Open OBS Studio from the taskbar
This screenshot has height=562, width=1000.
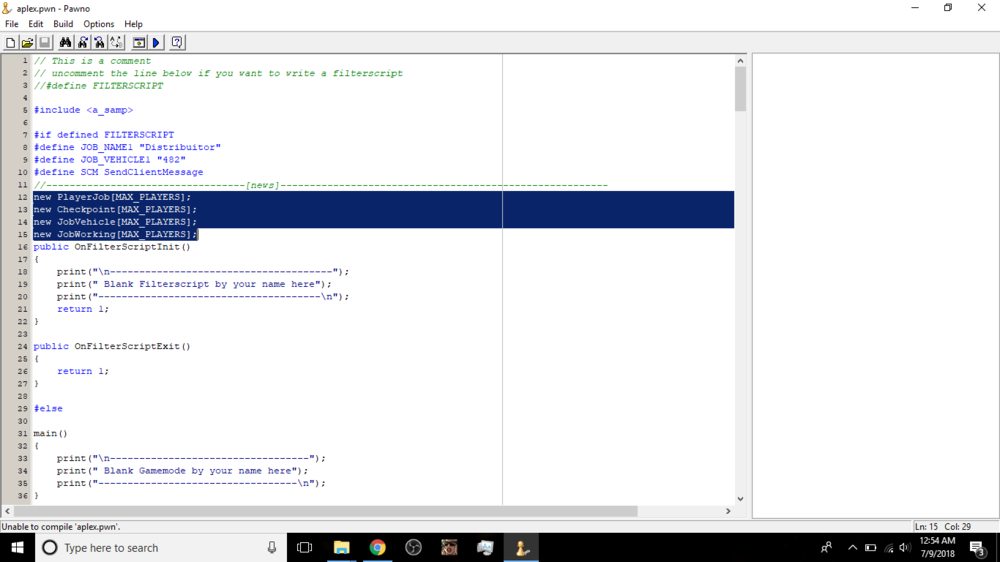[413, 547]
